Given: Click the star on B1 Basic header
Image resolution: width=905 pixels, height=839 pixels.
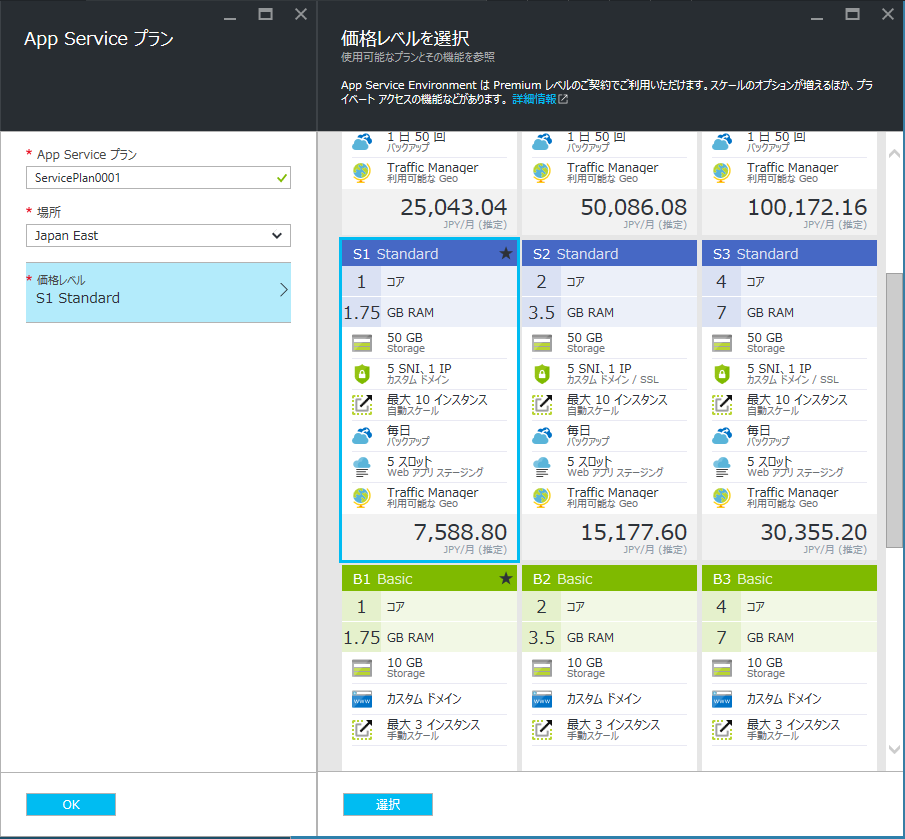Looking at the screenshot, I should click(506, 578).
